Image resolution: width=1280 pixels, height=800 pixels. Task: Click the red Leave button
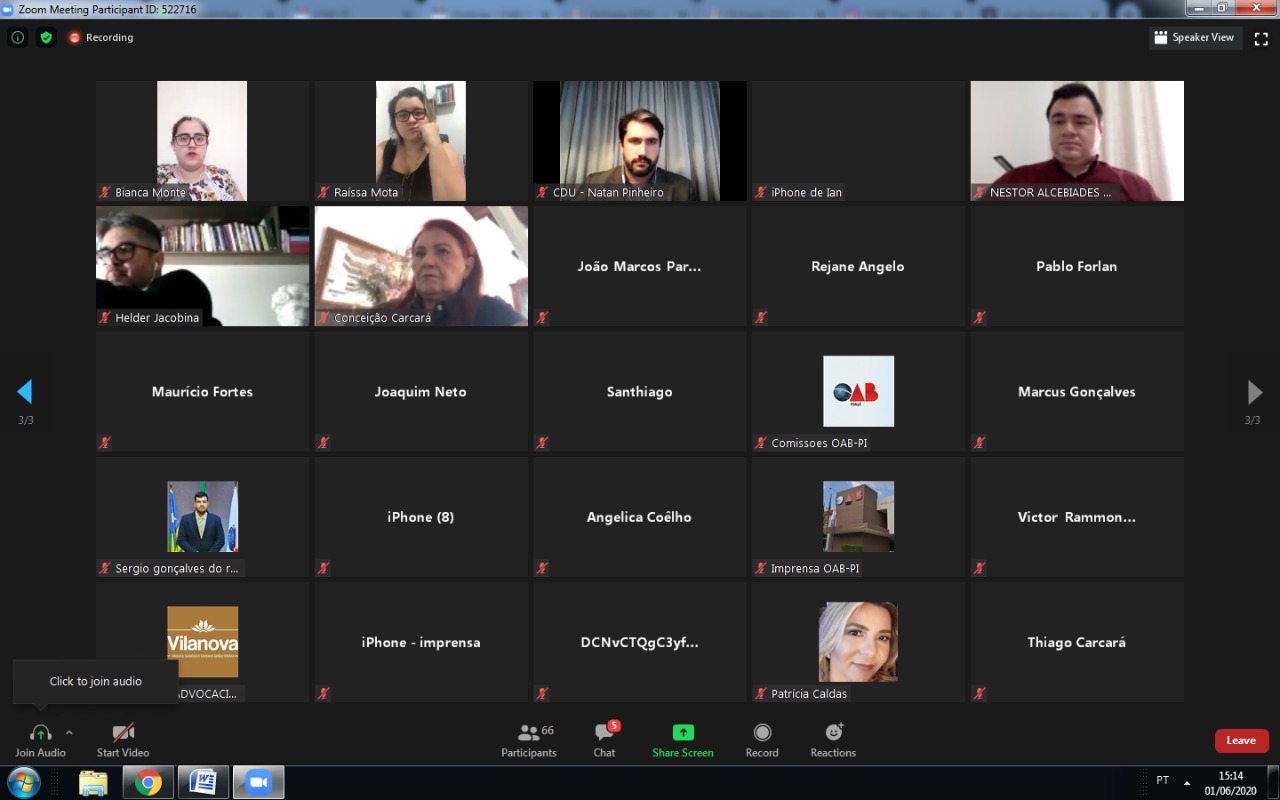1241,740
